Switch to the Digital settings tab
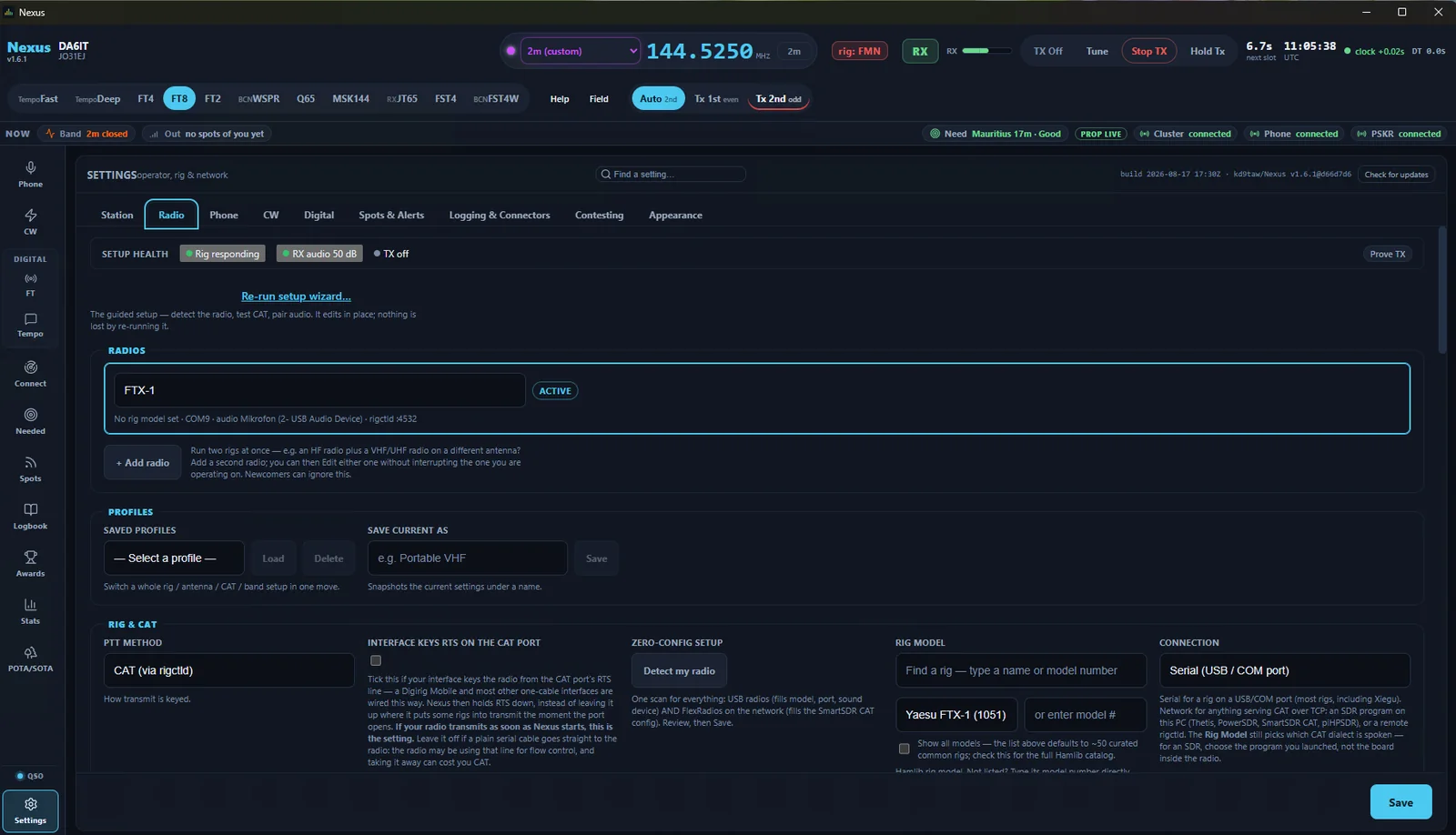 [x=318, y=216]
